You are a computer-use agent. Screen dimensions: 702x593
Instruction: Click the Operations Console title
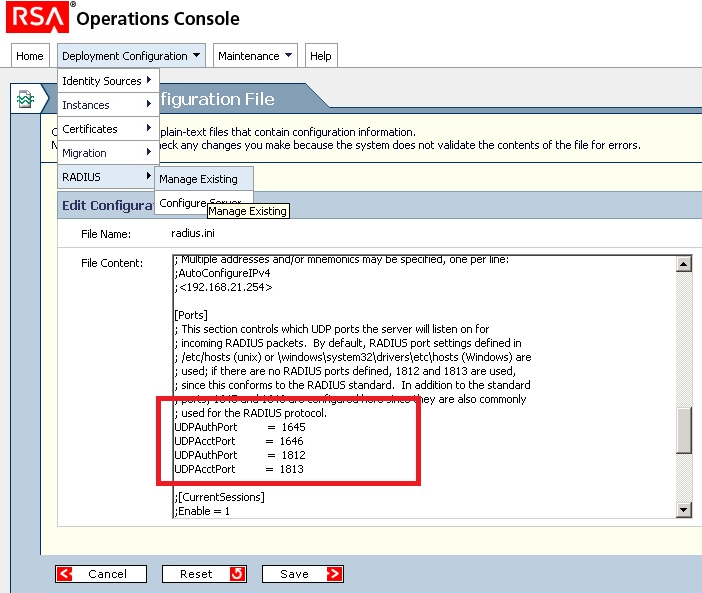click(x=158, y=19)
